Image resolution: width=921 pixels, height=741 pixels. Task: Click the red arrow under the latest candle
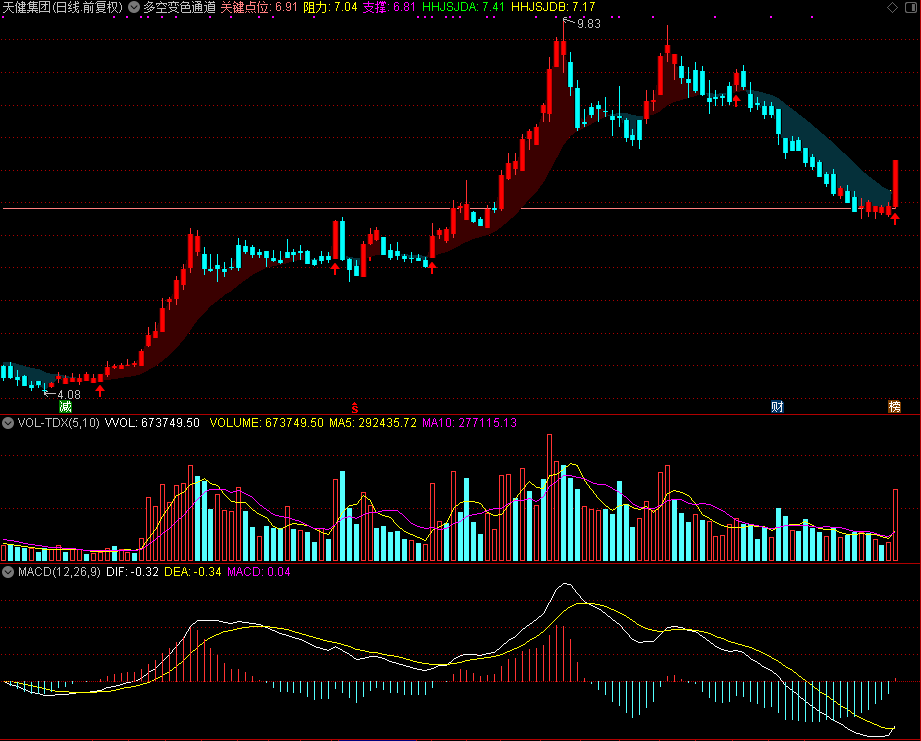point(895,219)
